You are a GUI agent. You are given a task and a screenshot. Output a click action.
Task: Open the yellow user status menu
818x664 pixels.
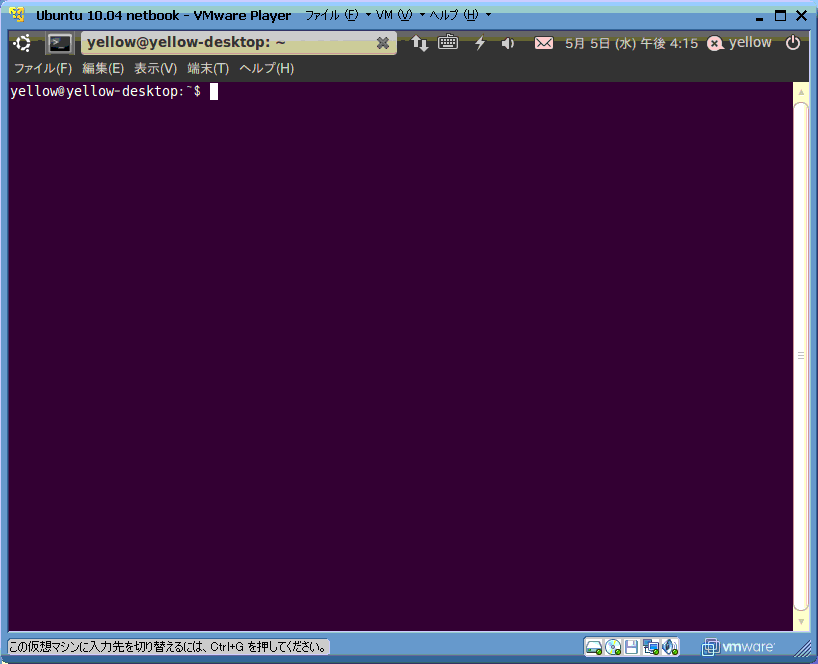click(739, 43)
